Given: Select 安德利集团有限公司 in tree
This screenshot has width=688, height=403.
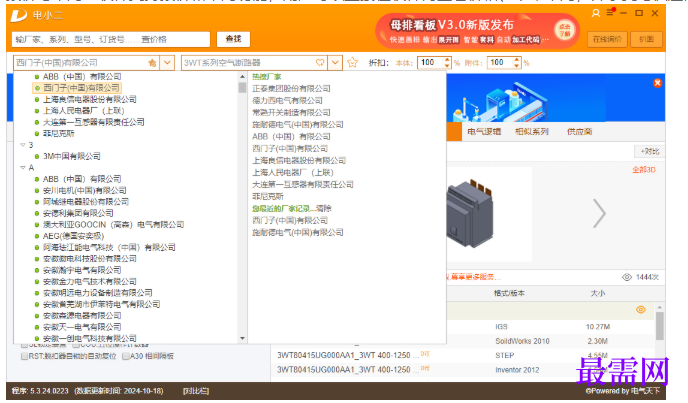Looking at the screenshot, I should pos(78,213).
